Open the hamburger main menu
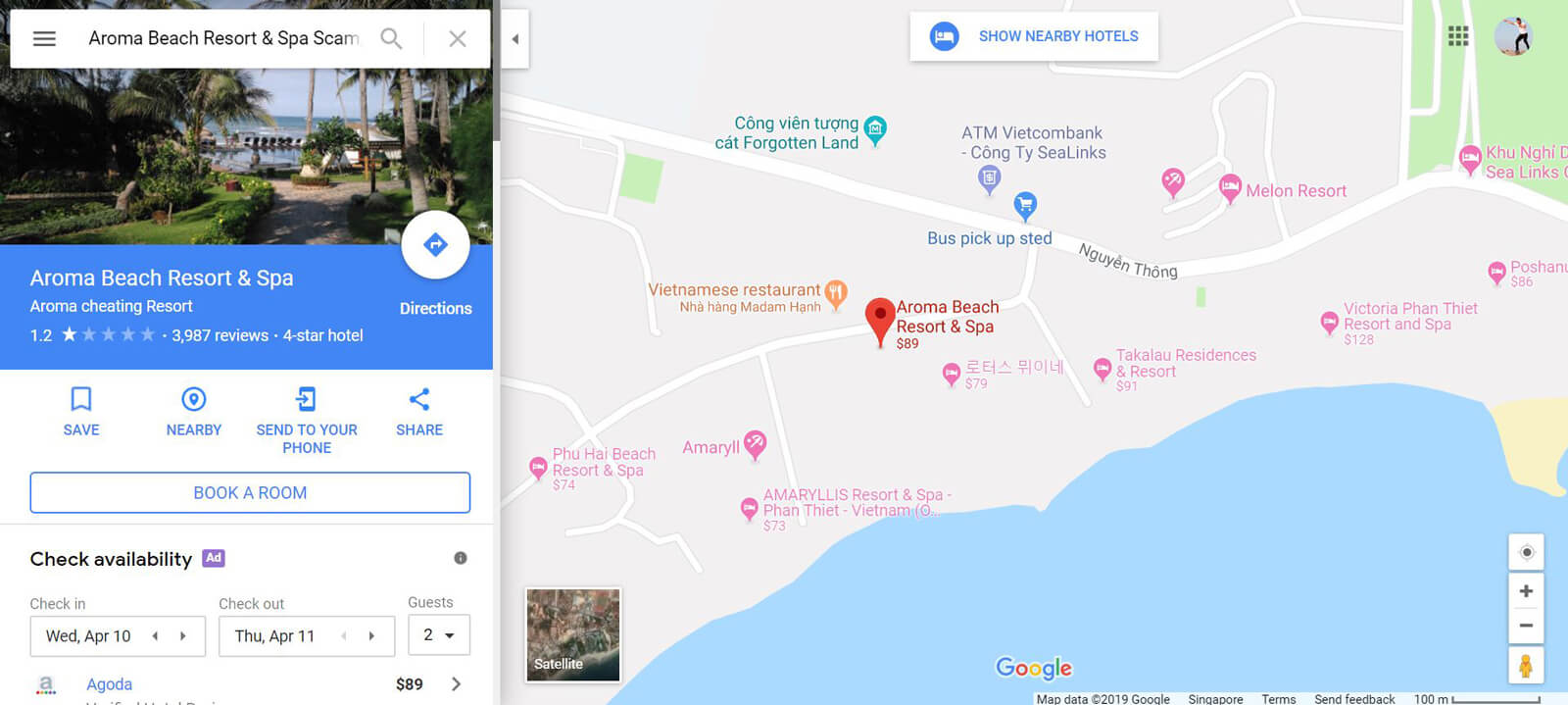The height and width of the screenshot is (705, 1568). [x=44, y=38]
